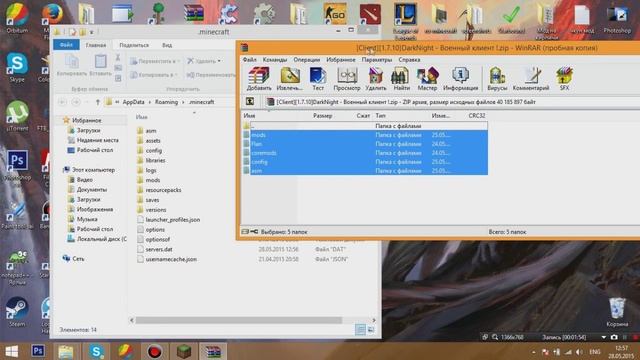
Task: Switch to Главная tab in Explorer ribbon
Action: pyautogui.click(x=96, y=45)
